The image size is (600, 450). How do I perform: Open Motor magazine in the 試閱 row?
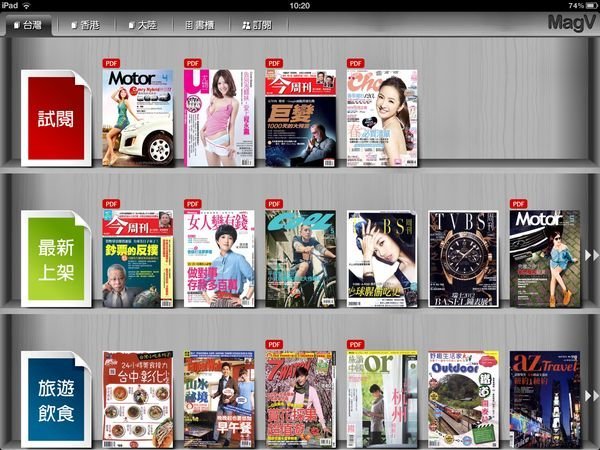[x=138, y=116]
